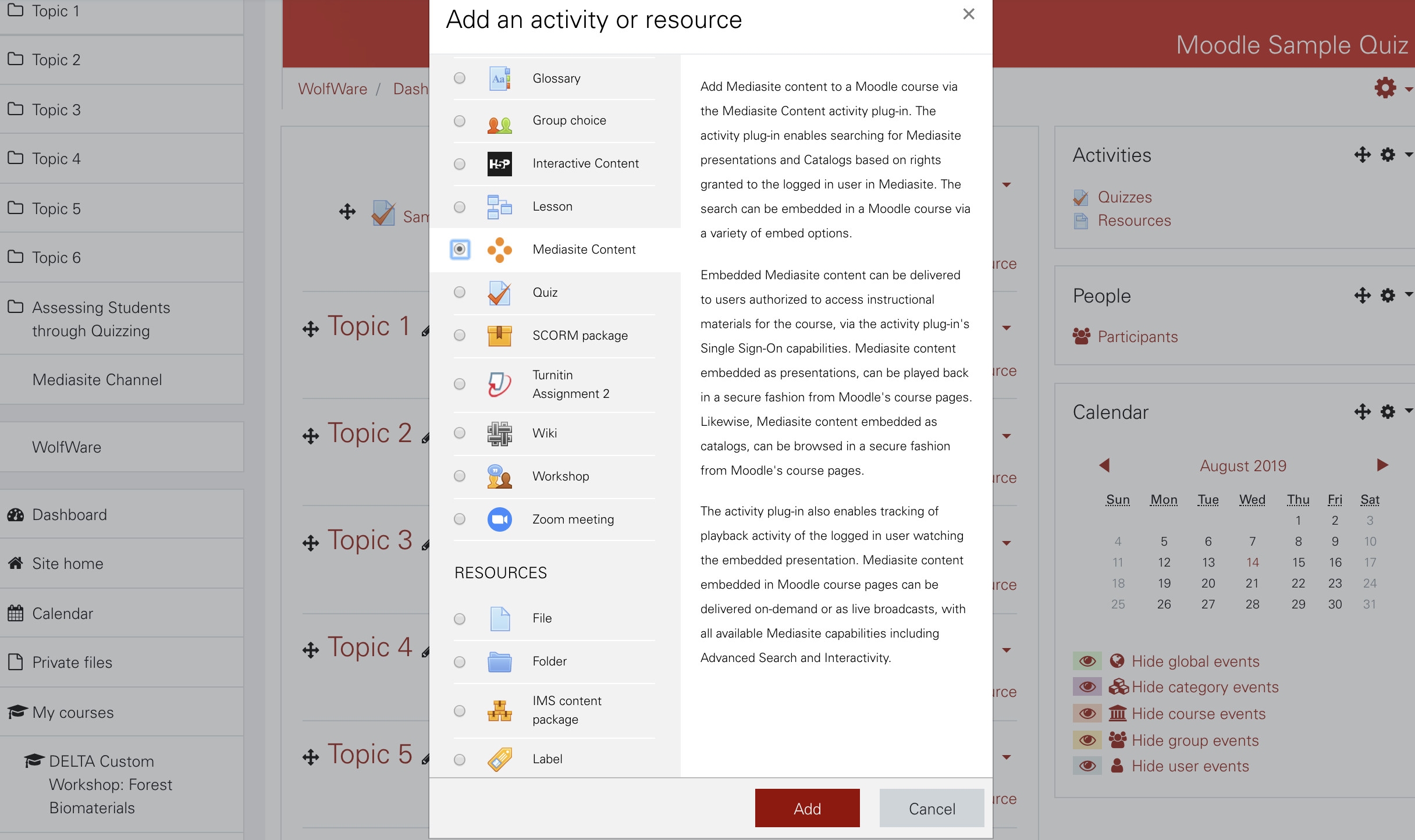Click the Participants people icon
This screenshot has height=840, width=1415.
(x=1082, y=336)
